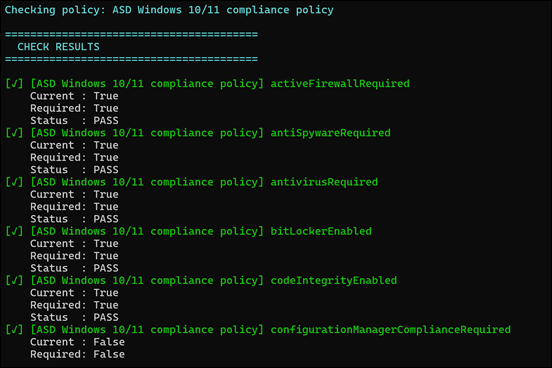
Task: Click the checkmark before bitLockerEnabled line
Action: [14, 232]
